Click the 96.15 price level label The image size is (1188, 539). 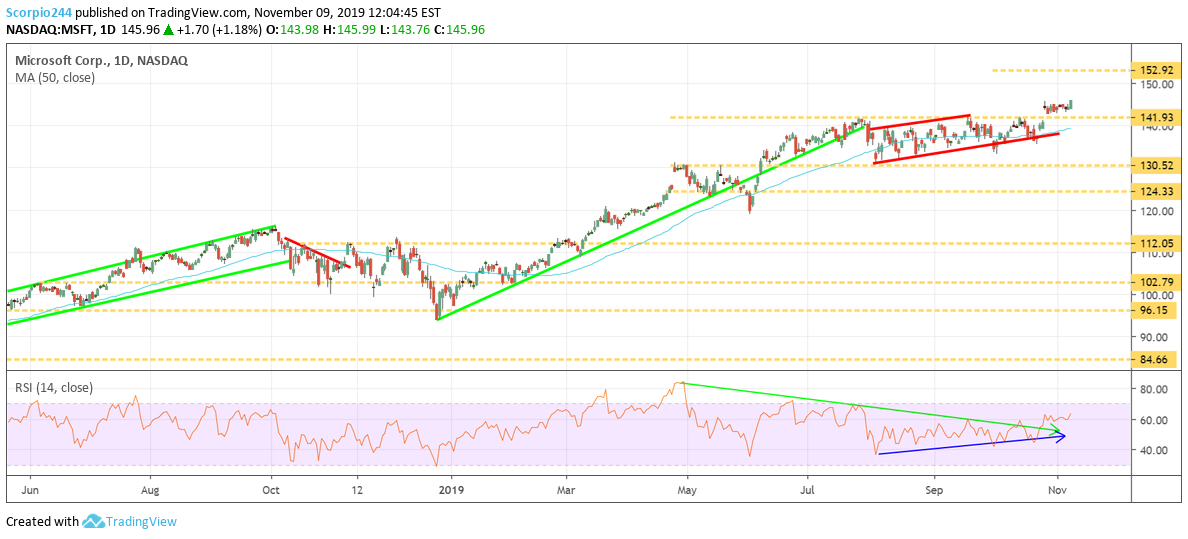click(1153, 310)
